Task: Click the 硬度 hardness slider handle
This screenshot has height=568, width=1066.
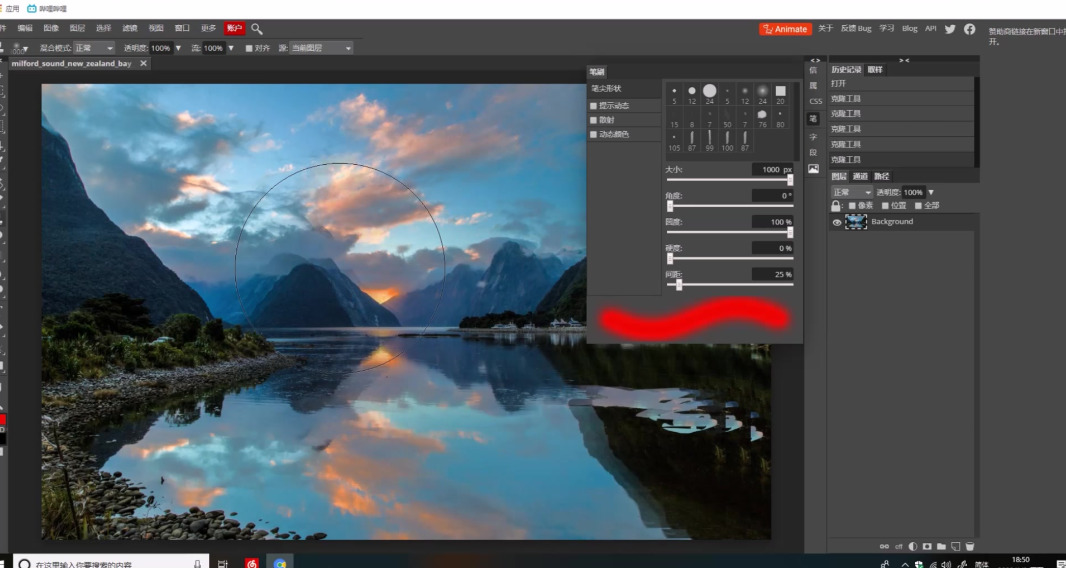Action: [x=670, y=258]
